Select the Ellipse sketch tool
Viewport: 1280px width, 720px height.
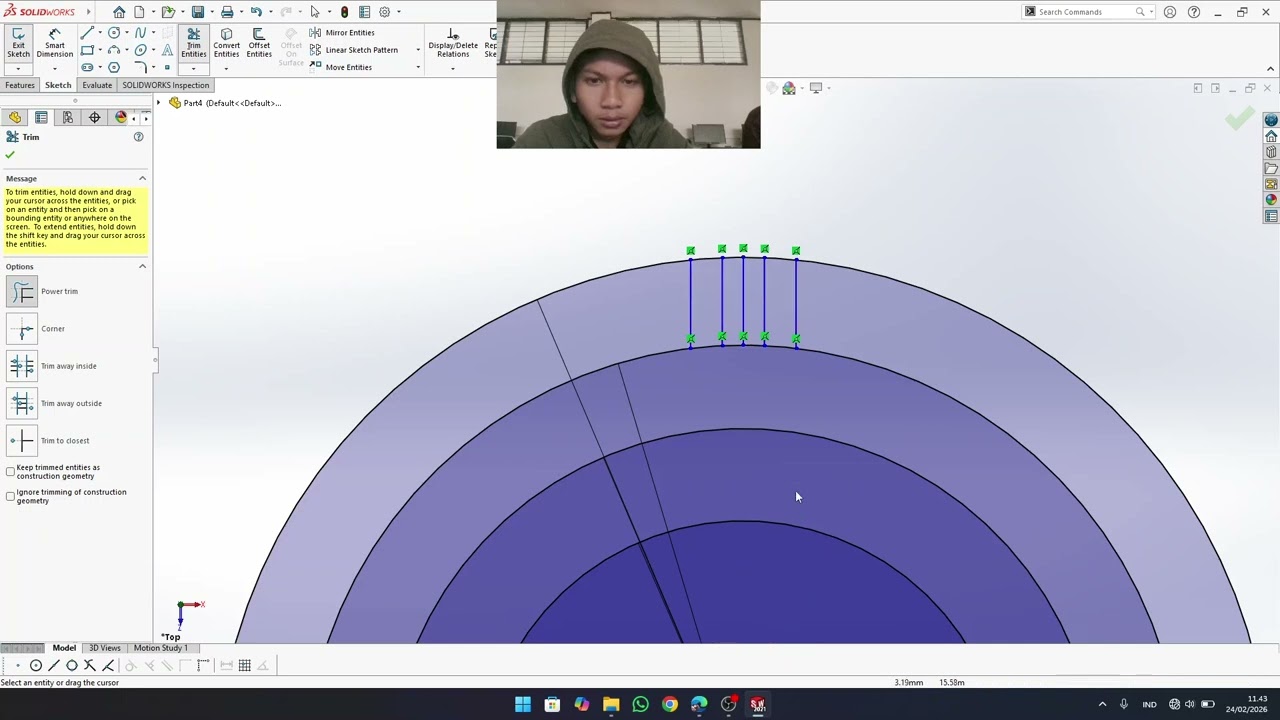[140, 50]
